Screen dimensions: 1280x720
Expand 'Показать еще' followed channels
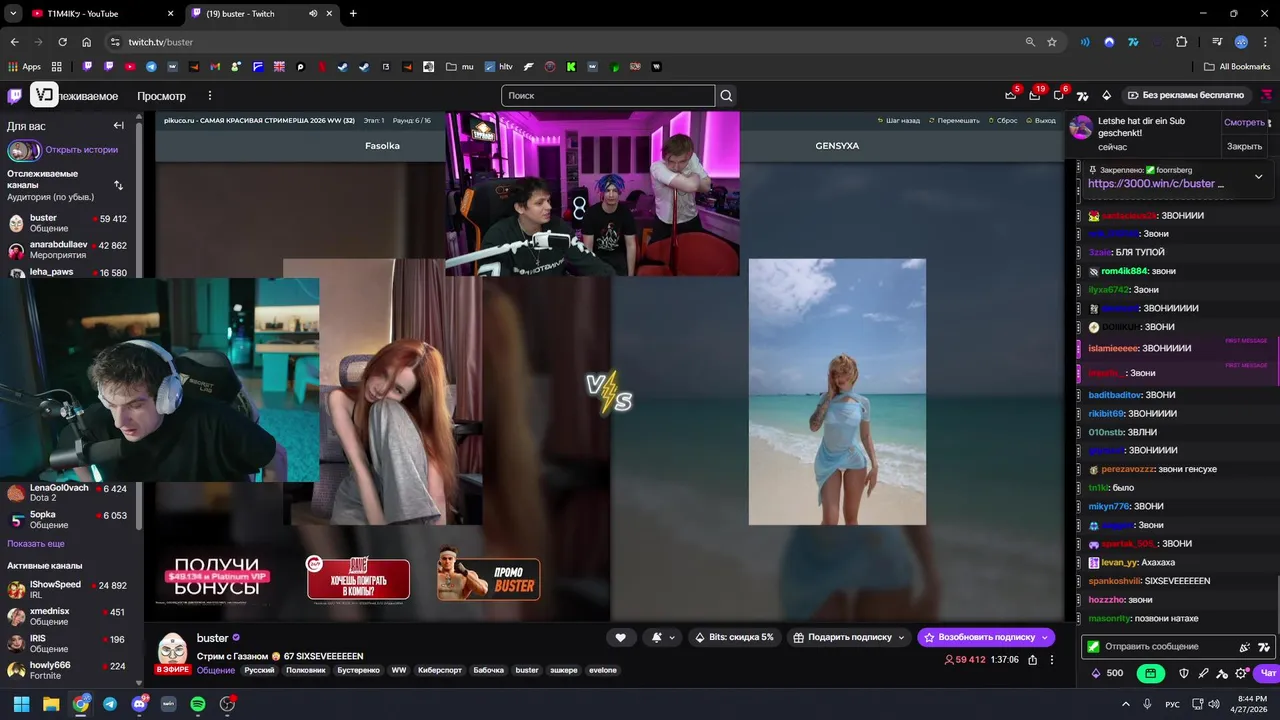(36, 543)
